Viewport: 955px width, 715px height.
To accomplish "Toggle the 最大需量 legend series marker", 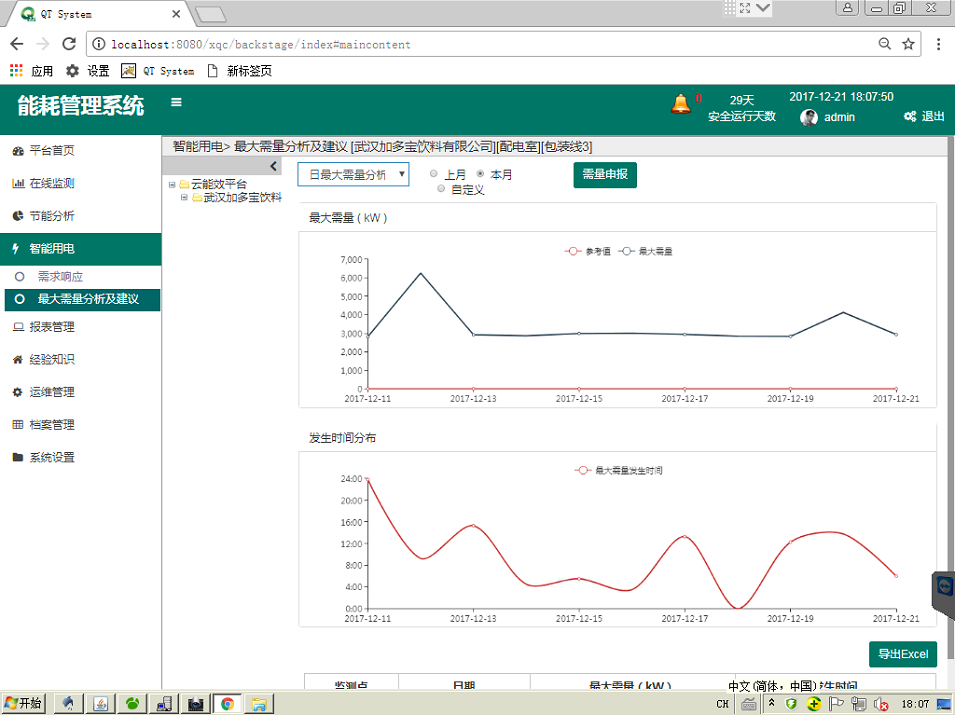I will (627, 251).
